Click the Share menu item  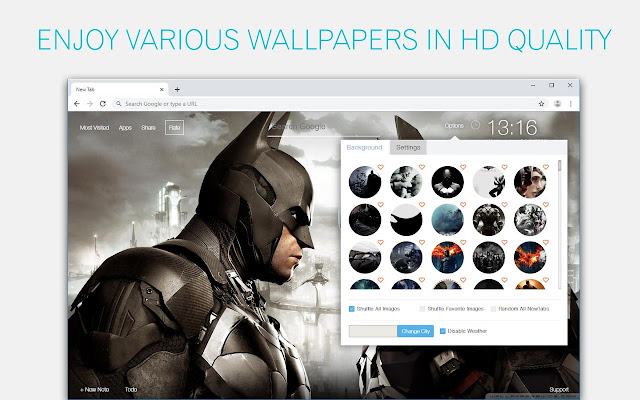(148, 128)
